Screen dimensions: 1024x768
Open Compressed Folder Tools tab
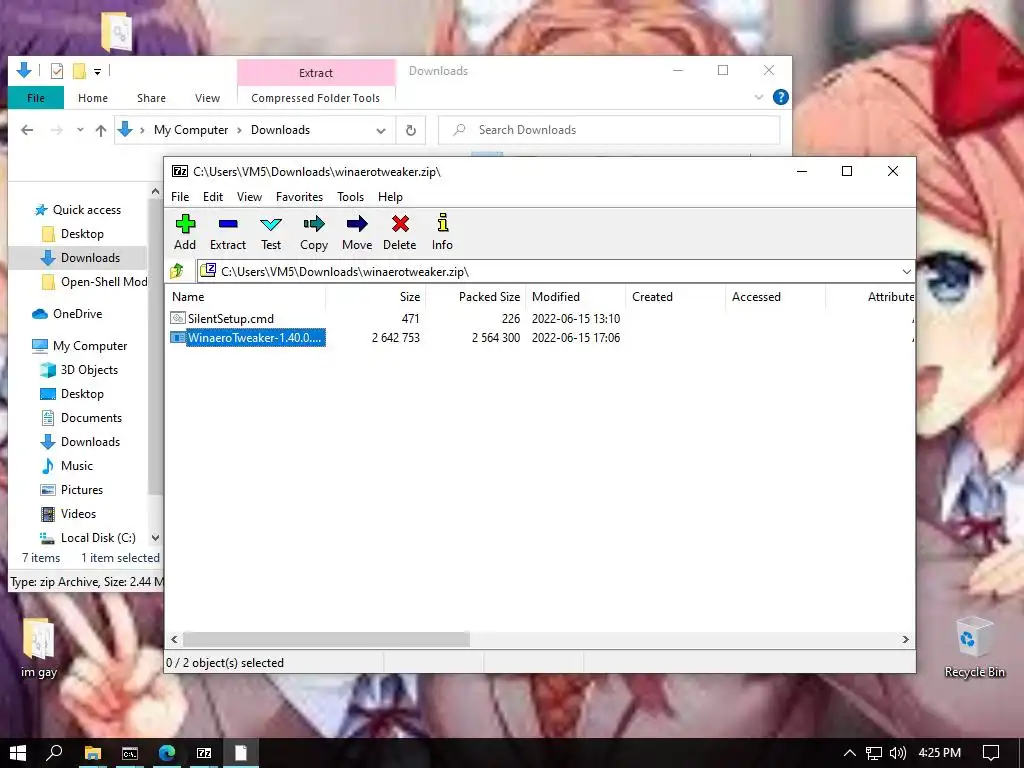pyautogui.click(x=315, y=98)
